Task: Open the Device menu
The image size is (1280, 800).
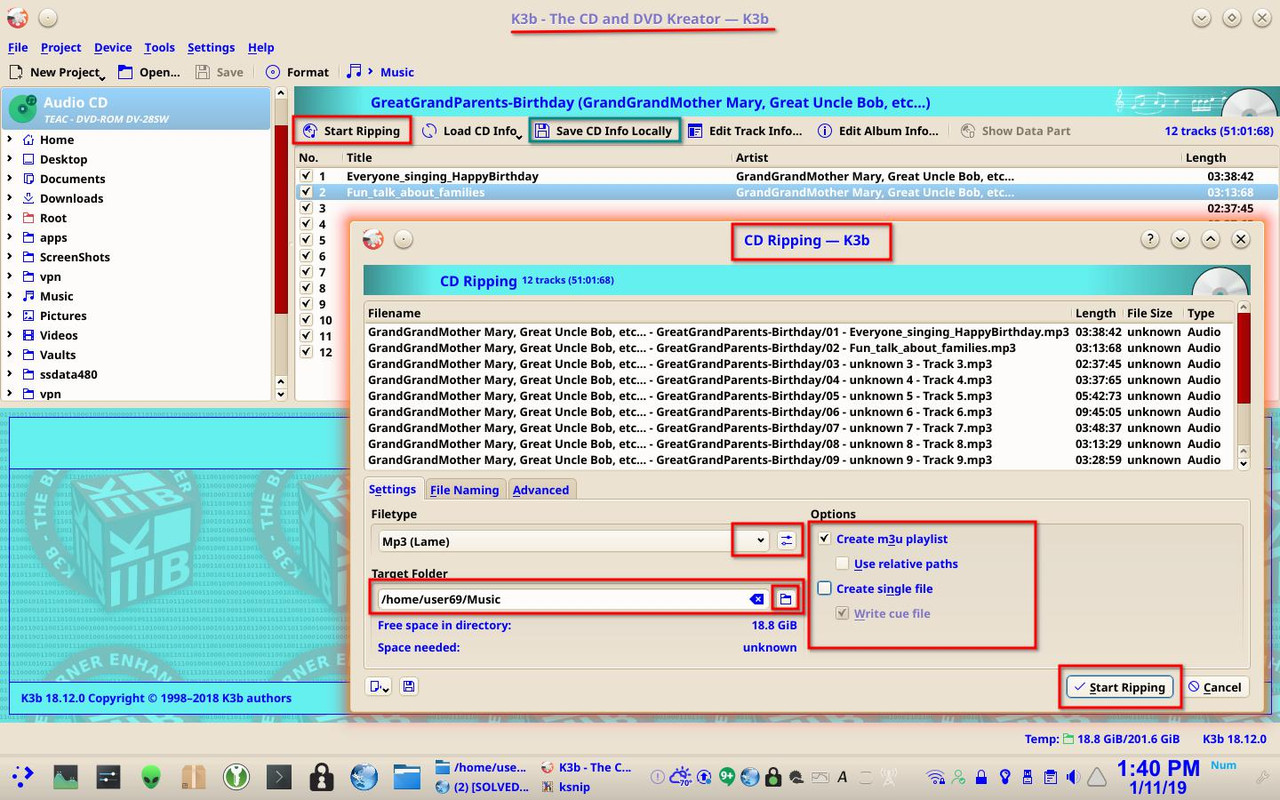Action: pyautogui.click(x=113, y=47)
